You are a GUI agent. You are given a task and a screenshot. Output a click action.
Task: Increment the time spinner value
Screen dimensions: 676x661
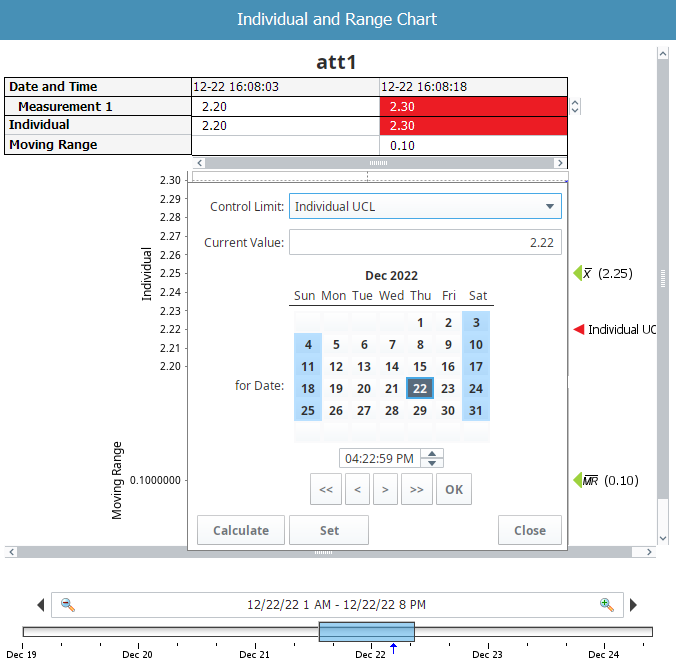tap(432, 454)
